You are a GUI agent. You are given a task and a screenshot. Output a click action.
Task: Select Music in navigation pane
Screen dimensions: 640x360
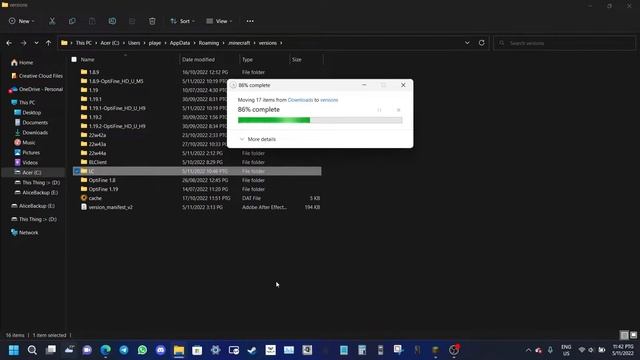click(25, 142)
